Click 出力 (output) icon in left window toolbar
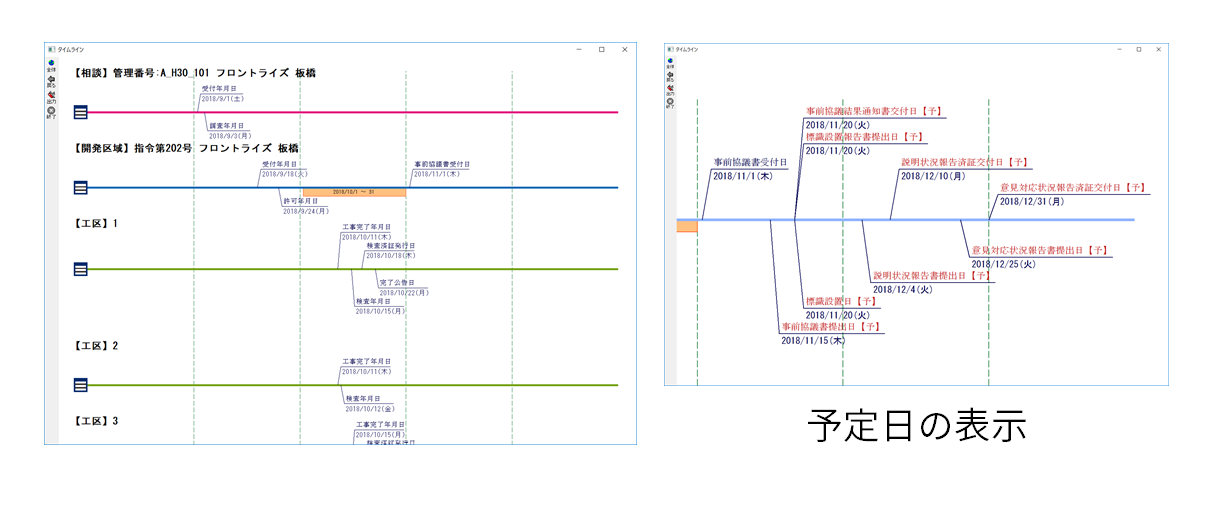 click(x=51, y=96)
